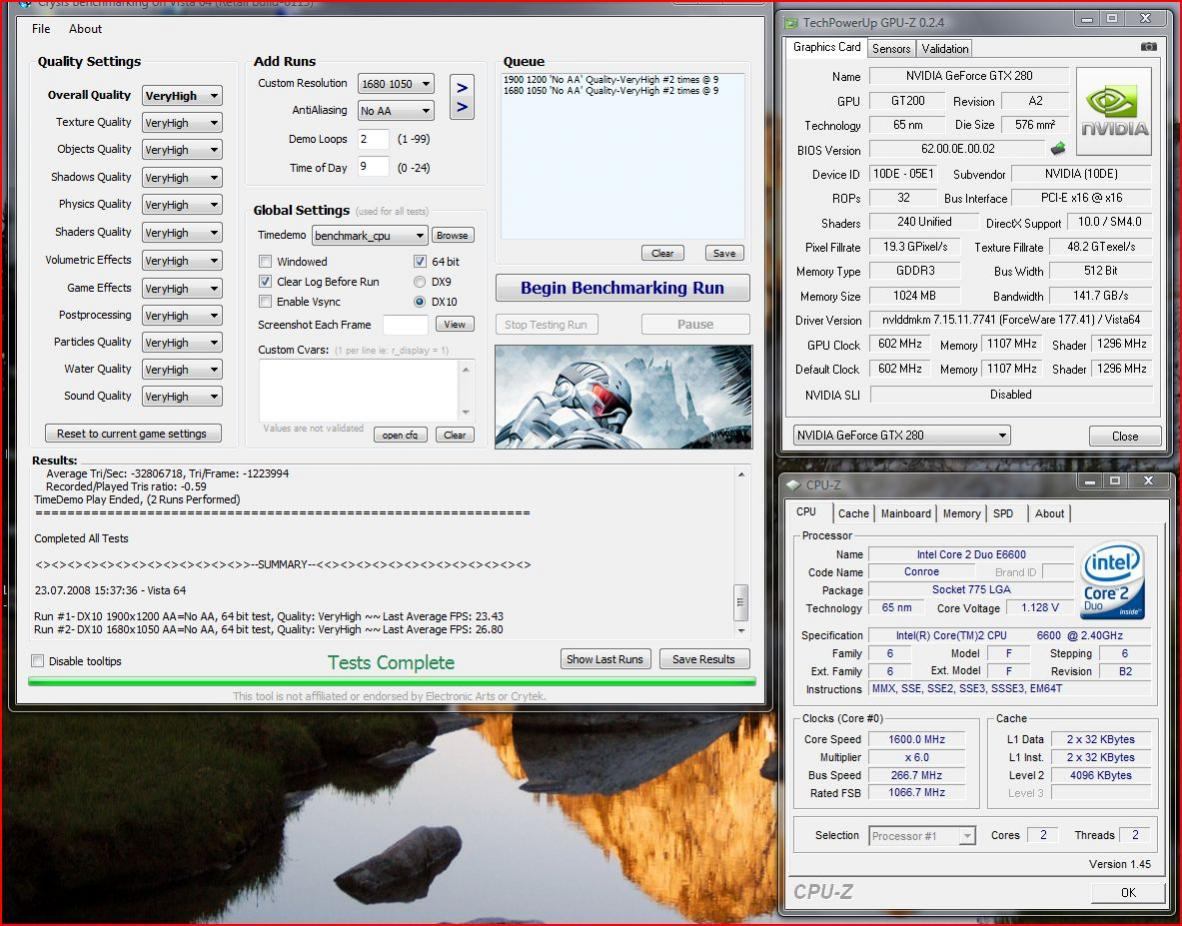Open the Postprocessing dropdown
The height and width of the screenshot is (926, 1182).
tap(182, 315)
